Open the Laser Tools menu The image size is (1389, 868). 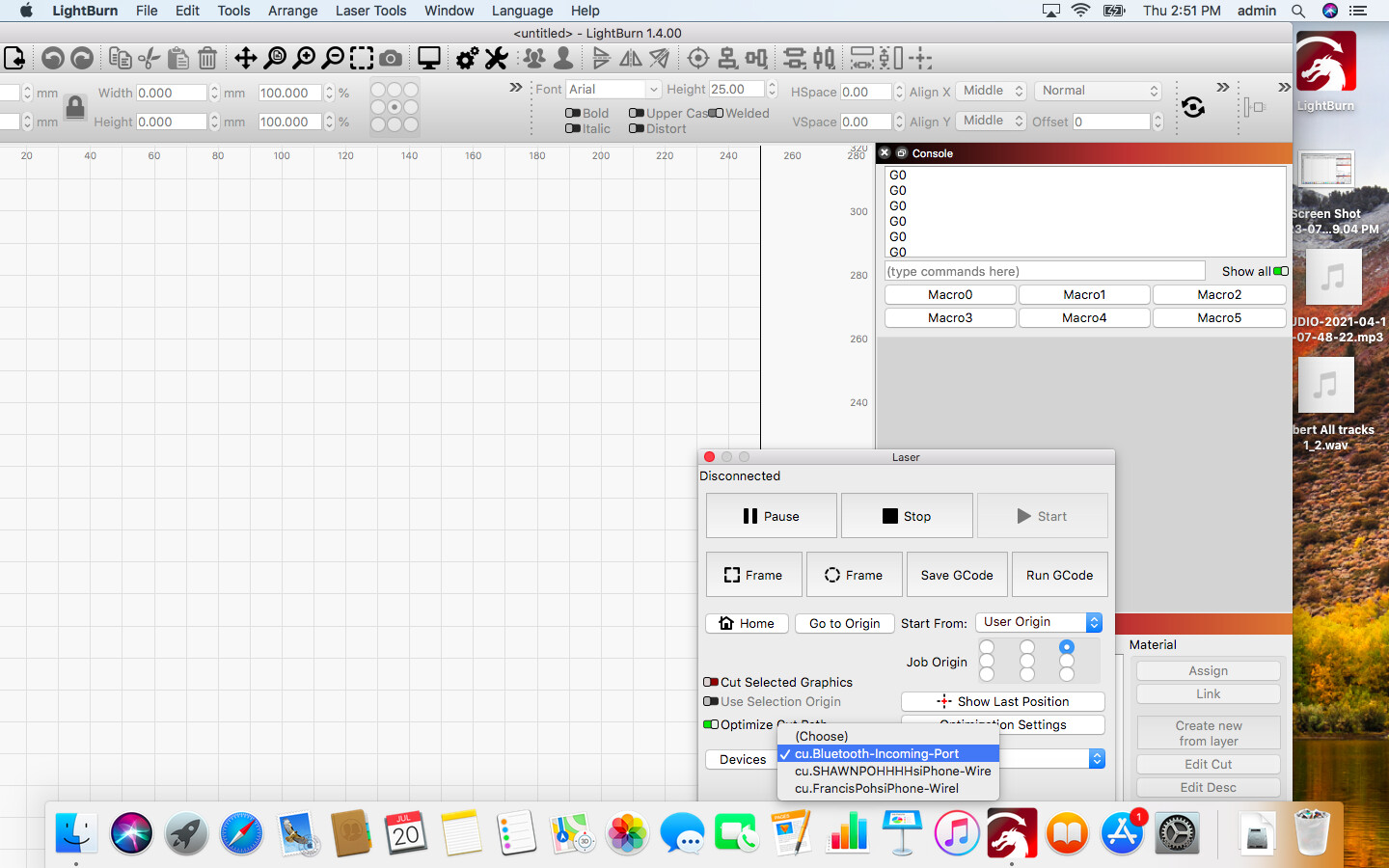point(370,11)
